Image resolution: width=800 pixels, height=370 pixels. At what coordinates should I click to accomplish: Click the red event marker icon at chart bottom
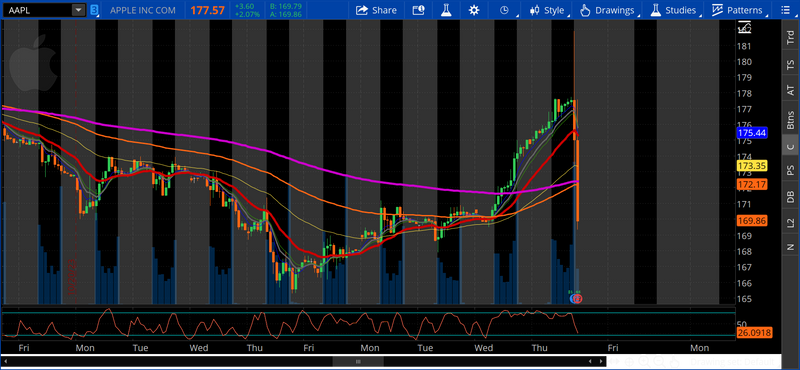pos(578,298)
